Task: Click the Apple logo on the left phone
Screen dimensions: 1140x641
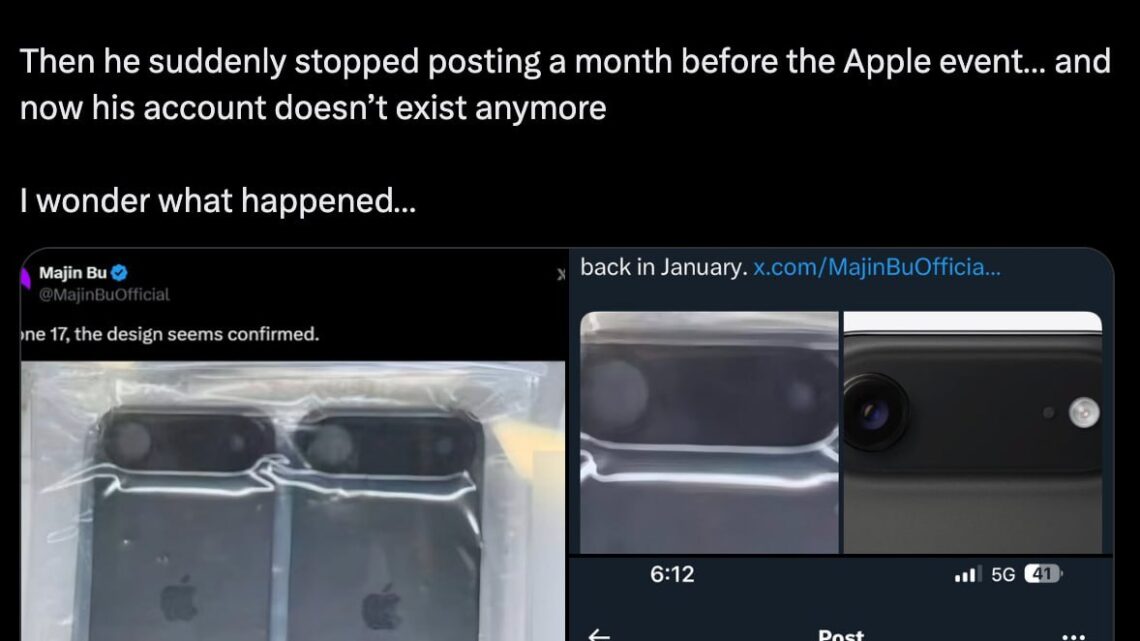Action: tap(179, 600)
